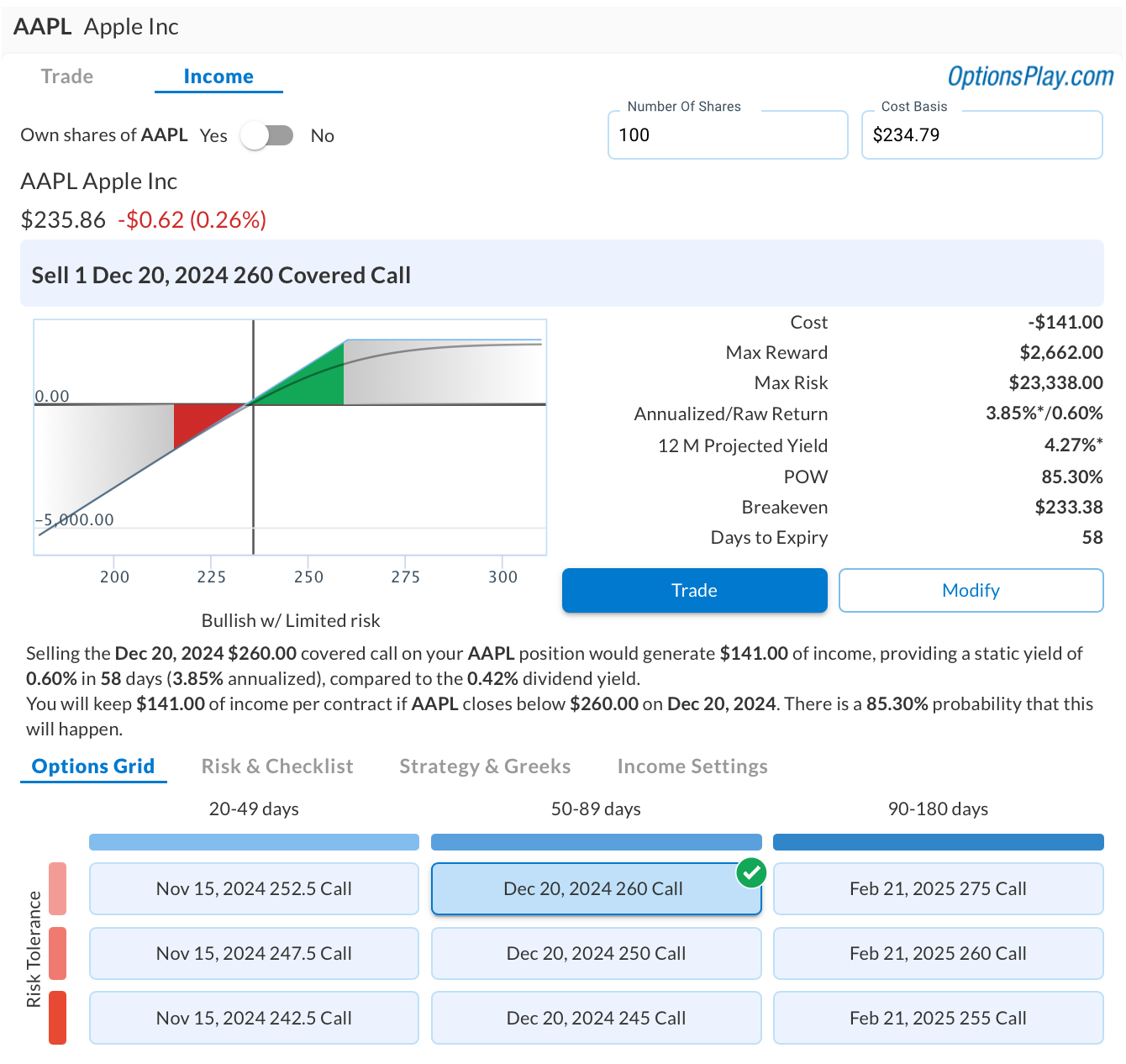Click the Annualized/Raw Return value
Image resolution: width=1126 pixels, height=1064 pixels.
pyautogui.click(x=1044, y=413)
